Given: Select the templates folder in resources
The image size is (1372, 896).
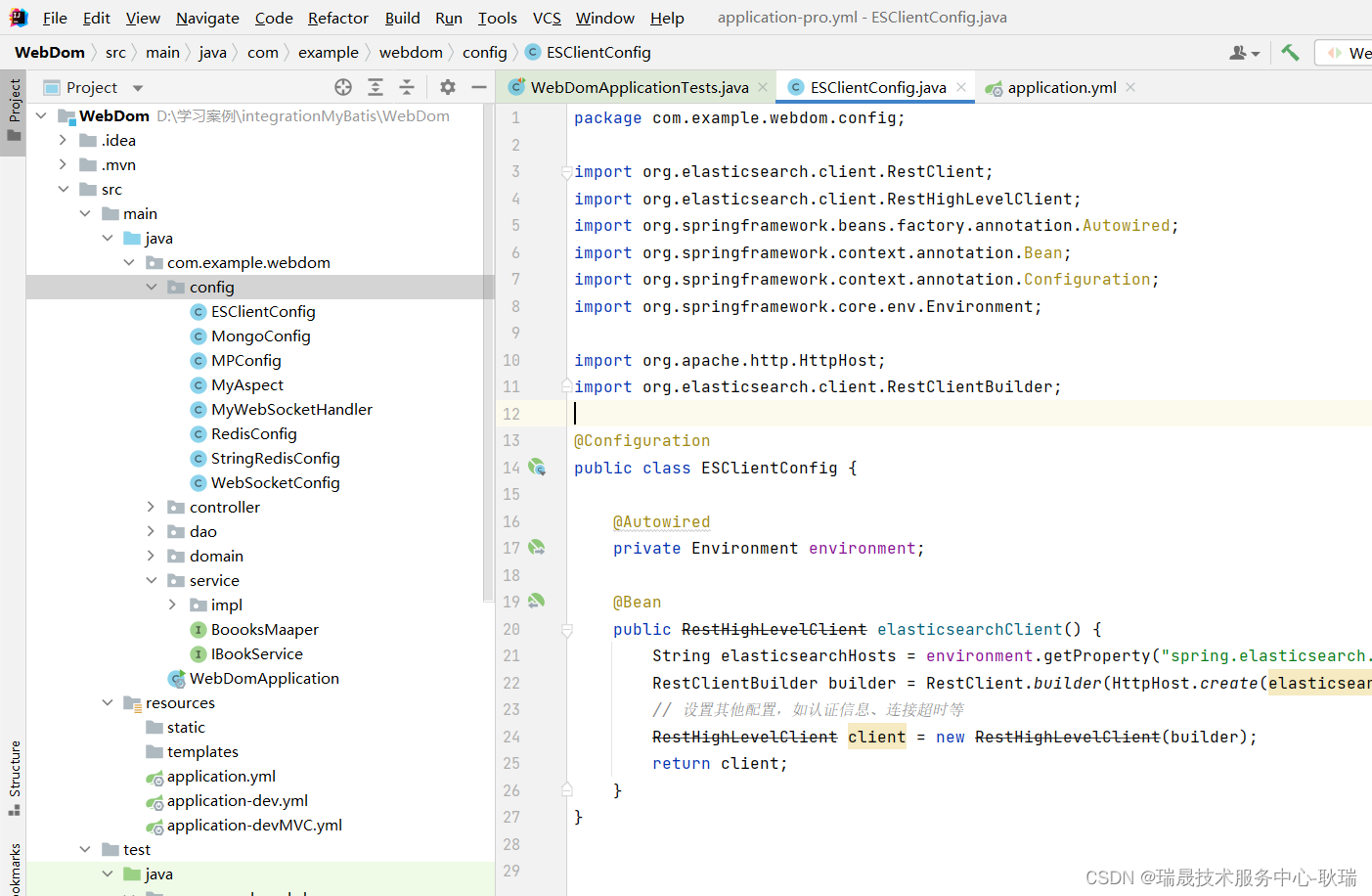Looking at the screenshot, I should pos(193,751).
